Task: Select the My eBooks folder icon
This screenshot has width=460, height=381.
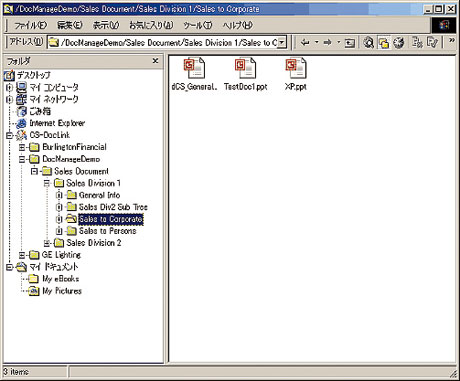Action: tap(34, 279)
